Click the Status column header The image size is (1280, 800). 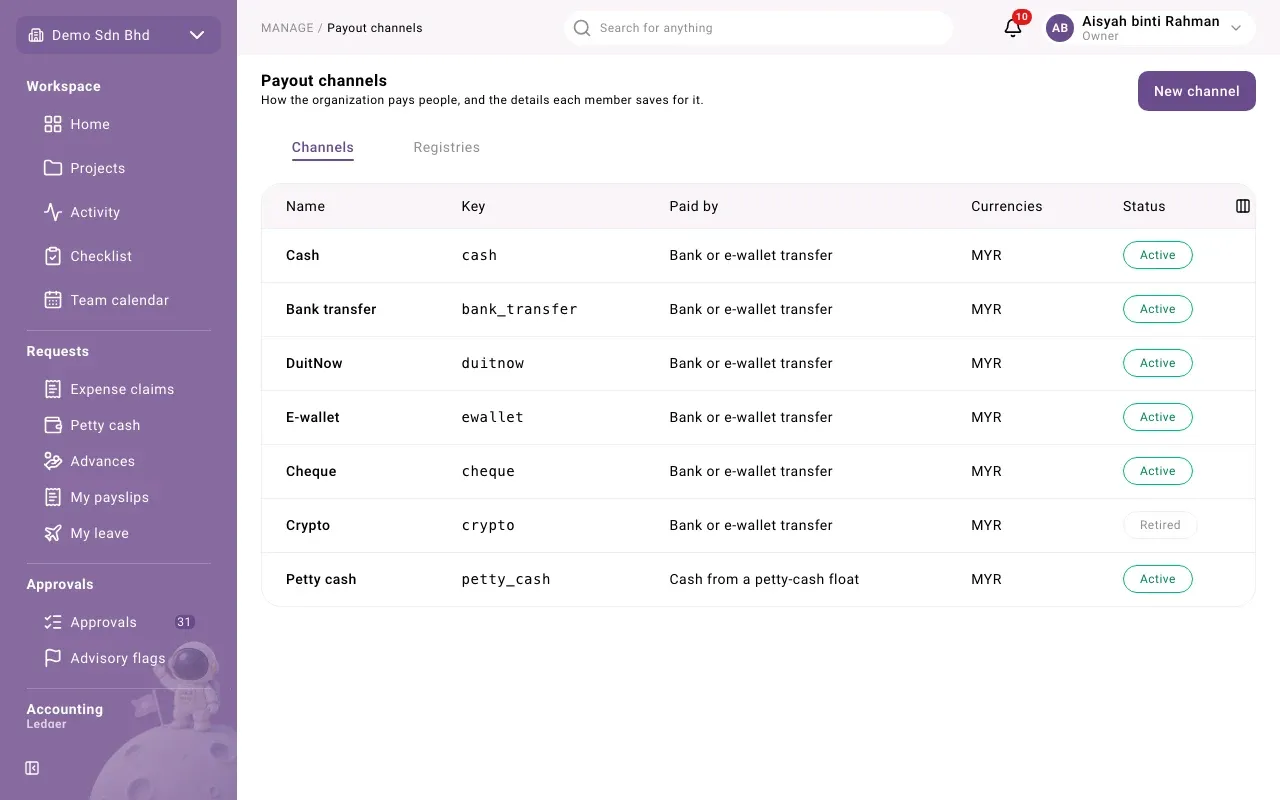(x=1144, y=206)
